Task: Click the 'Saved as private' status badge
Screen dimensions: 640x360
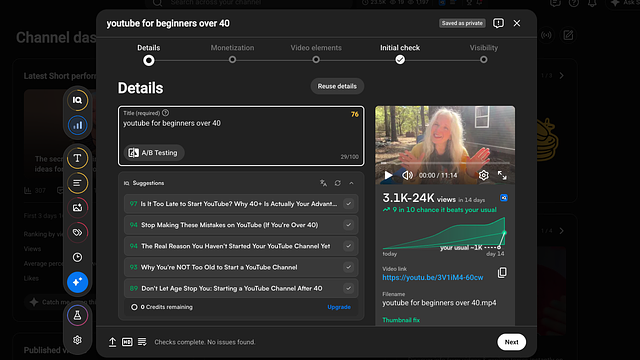Action: (x=462, y=23)
